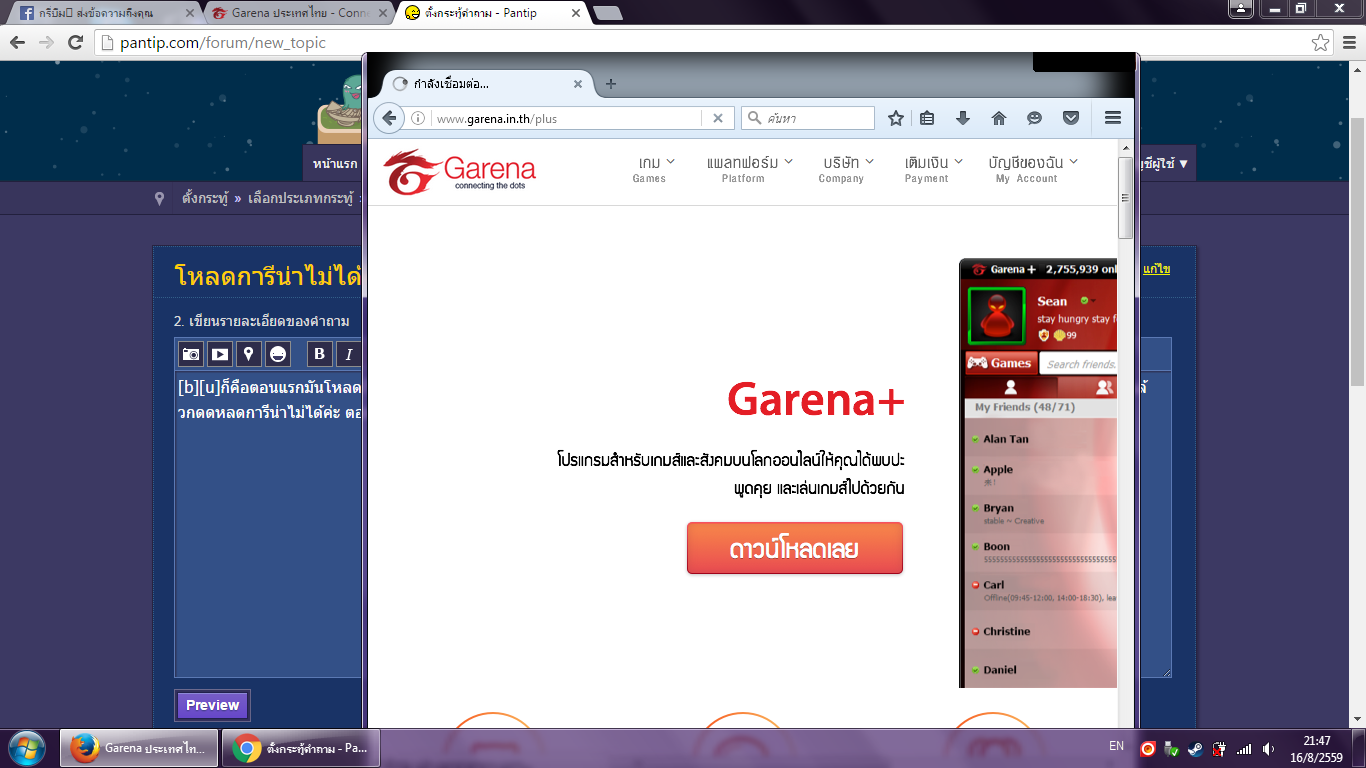Show site information icon in Firefox address bar
The width and height of the screenshot is (1366, 768).
(418, 118)
